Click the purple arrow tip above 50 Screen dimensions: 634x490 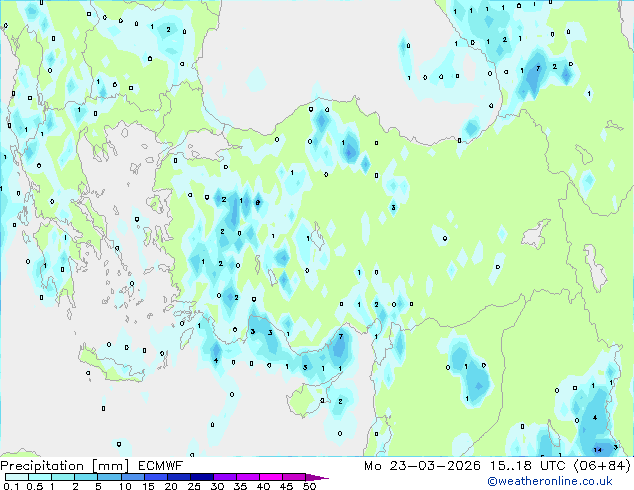click(317, 477)
